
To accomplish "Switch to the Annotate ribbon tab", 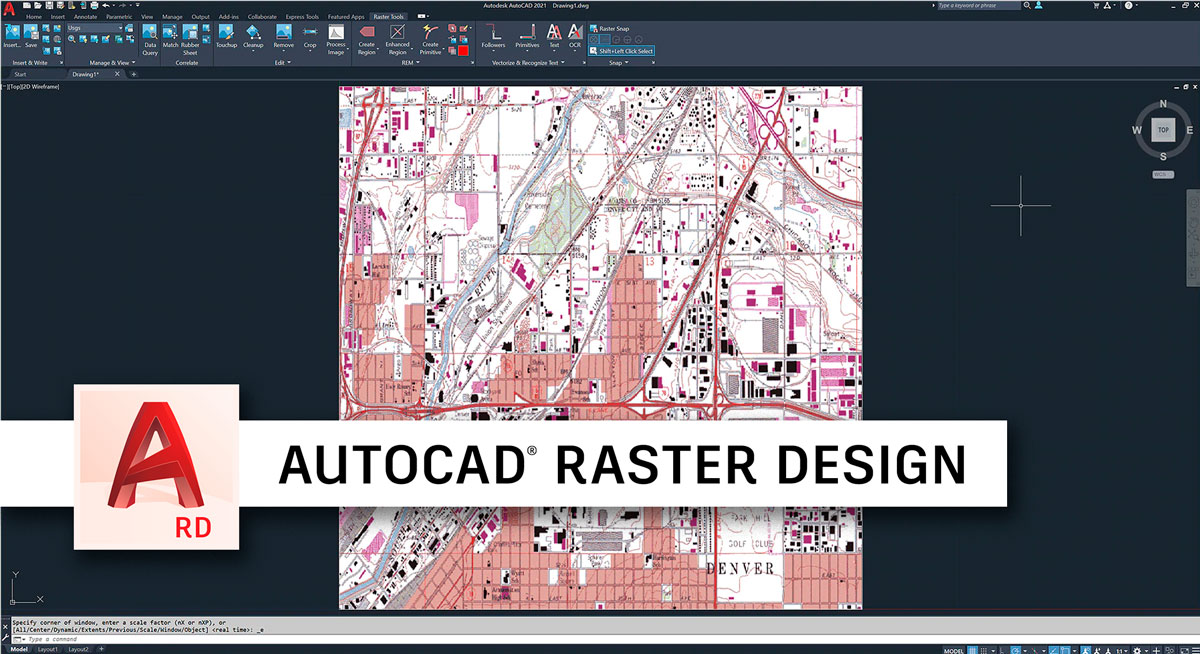I will [85, 17].
